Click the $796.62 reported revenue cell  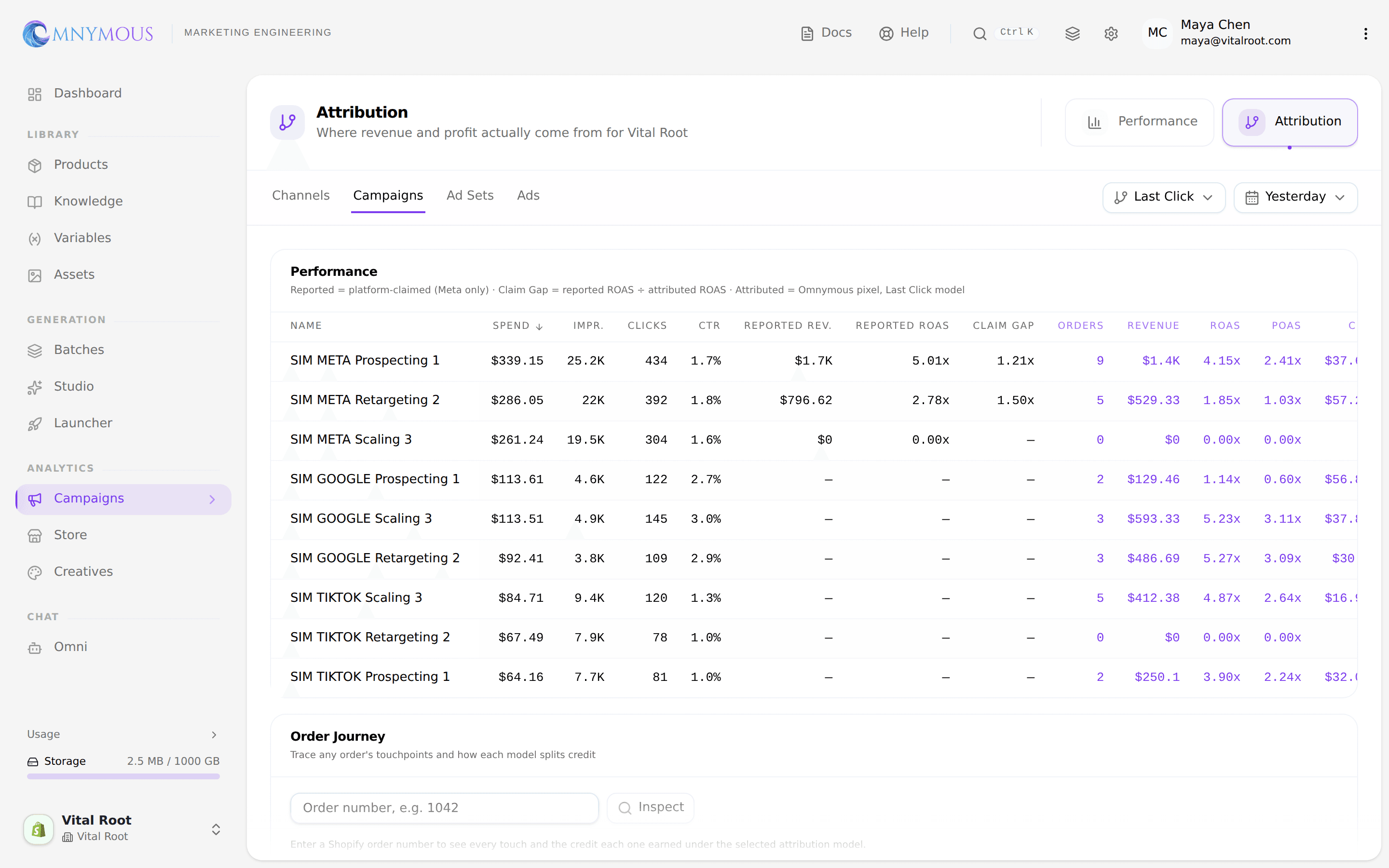(805, 401)
